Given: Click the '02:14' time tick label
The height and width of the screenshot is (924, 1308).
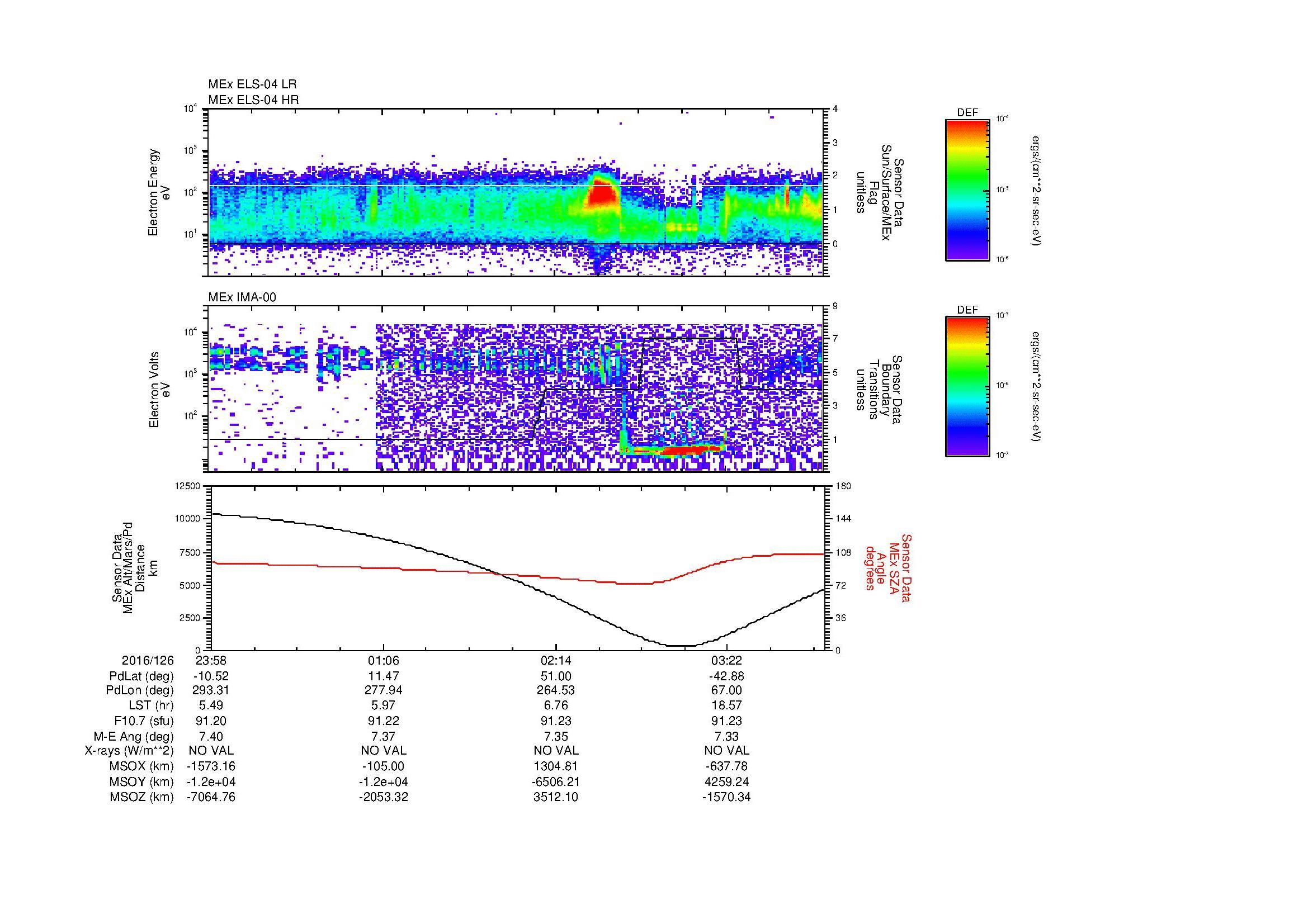Looking at the screenshot, I should pyautogui.click(x=556, y=661).
